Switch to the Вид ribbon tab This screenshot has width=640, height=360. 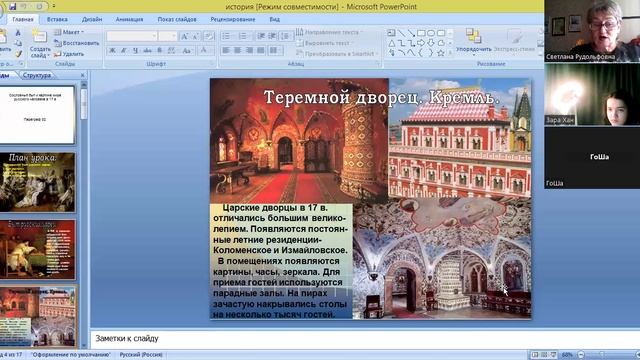[x=275, y=19]
